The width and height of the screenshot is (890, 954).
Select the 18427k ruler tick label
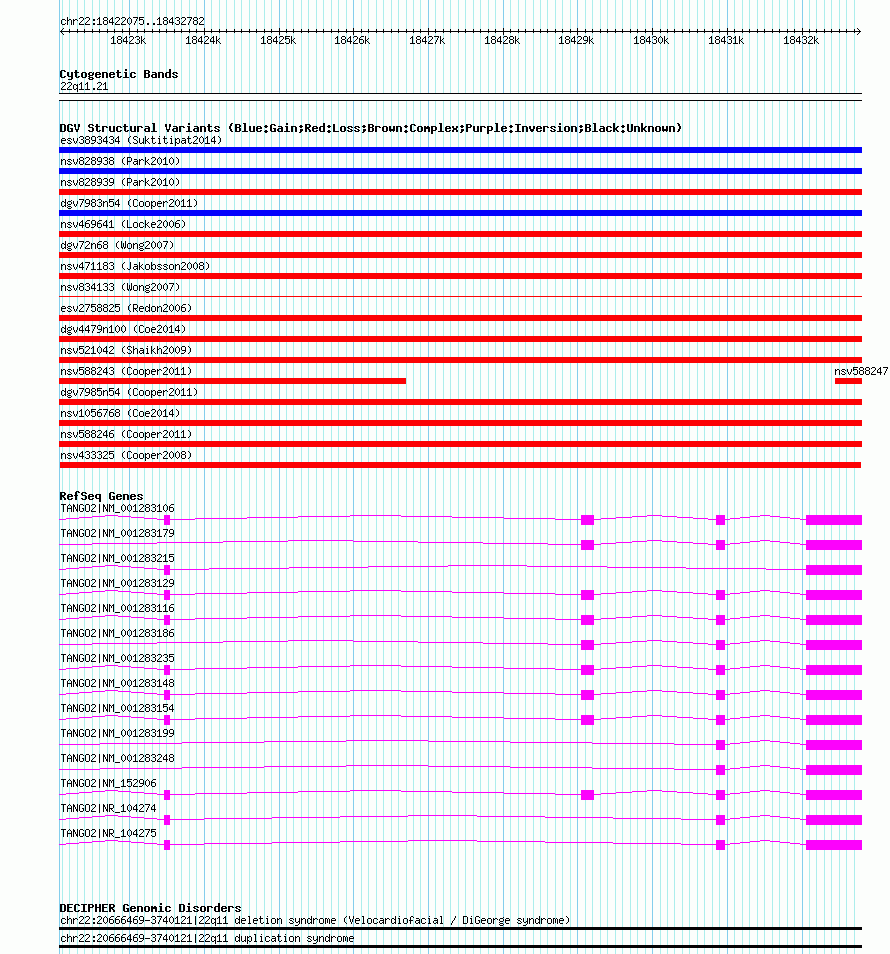427,41
